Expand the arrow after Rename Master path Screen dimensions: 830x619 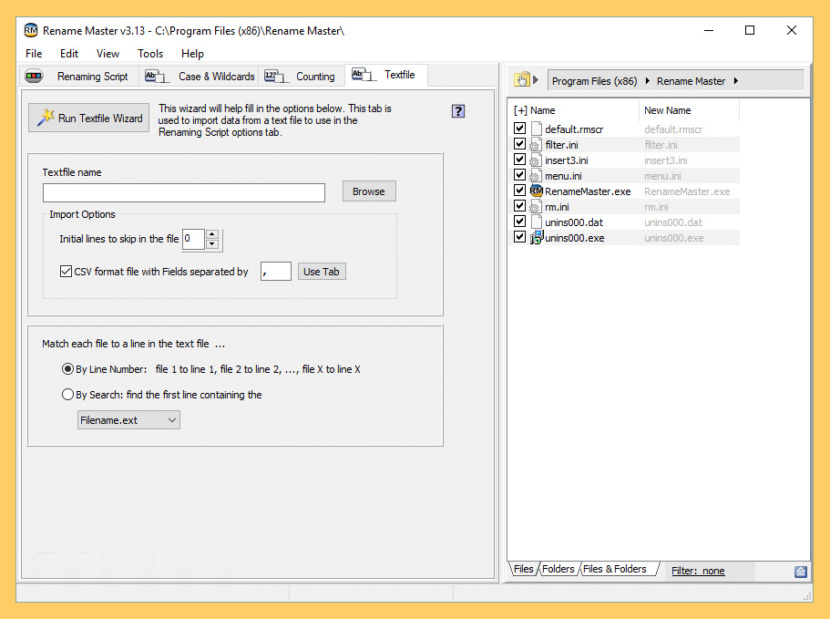click(x=737, y=81)
